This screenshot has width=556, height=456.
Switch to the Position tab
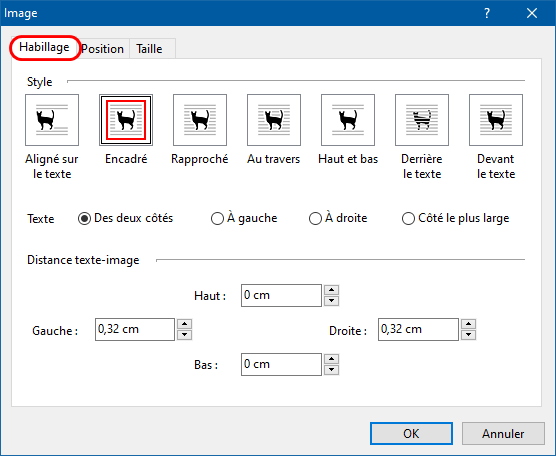click(x=102, y=49)
